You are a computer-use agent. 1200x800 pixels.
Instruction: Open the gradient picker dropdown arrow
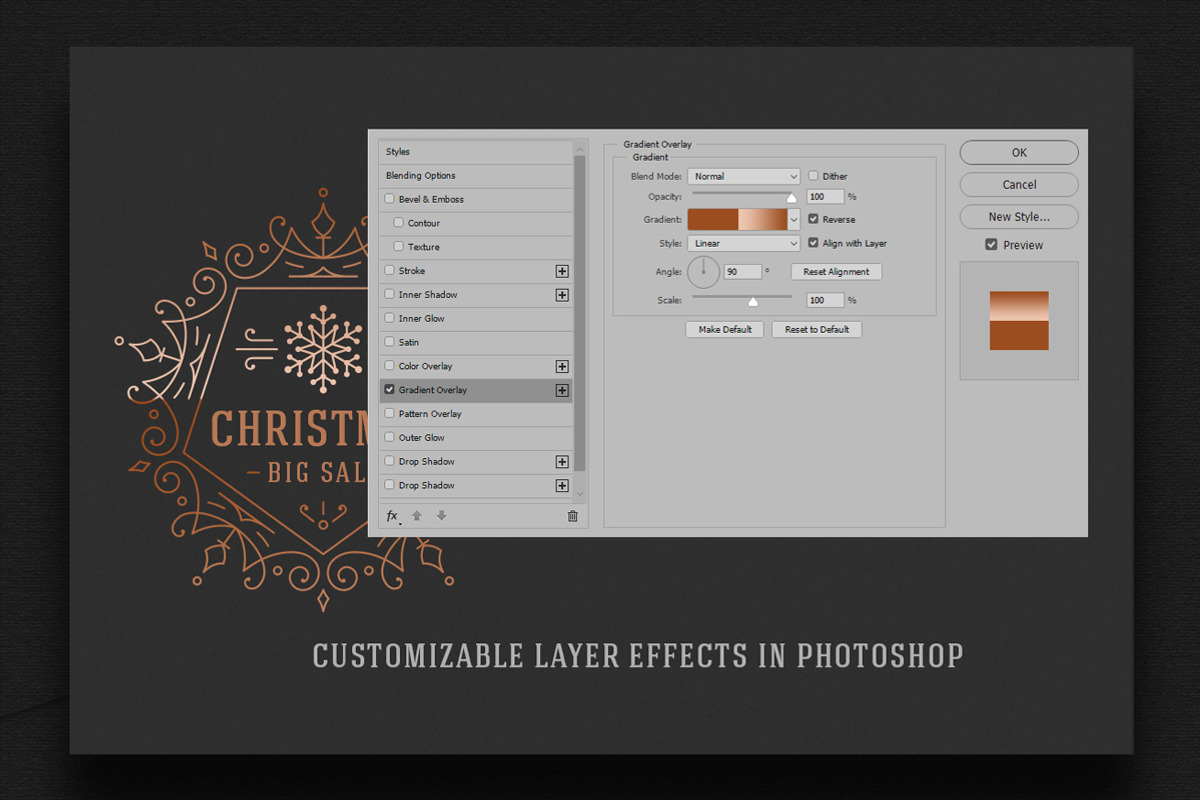pyautogui.click(x=794, y=219)
